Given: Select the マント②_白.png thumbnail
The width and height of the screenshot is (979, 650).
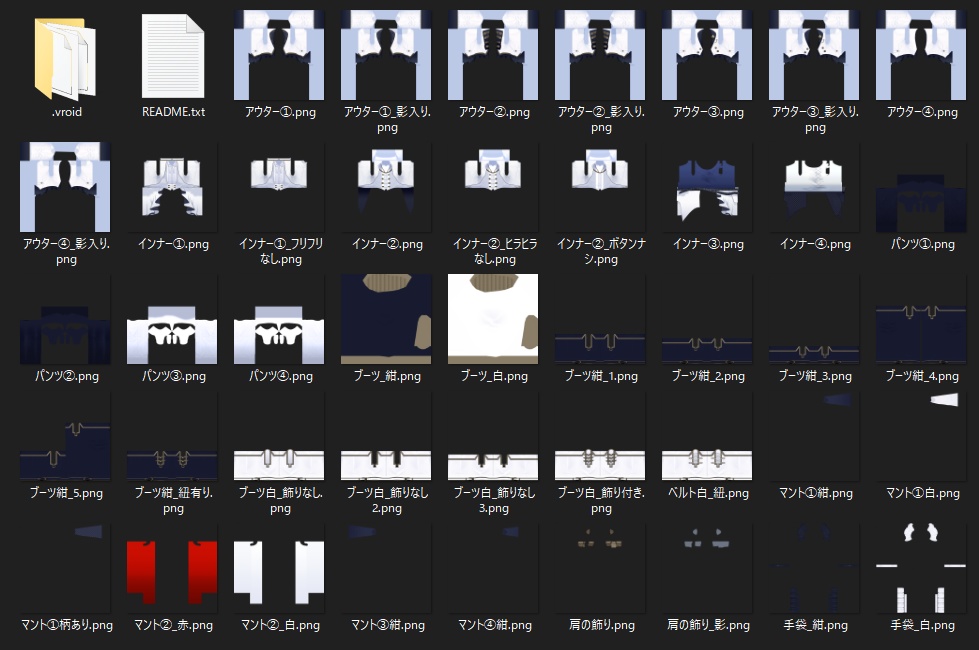Looking at the screenshot, I should (279, 568).
